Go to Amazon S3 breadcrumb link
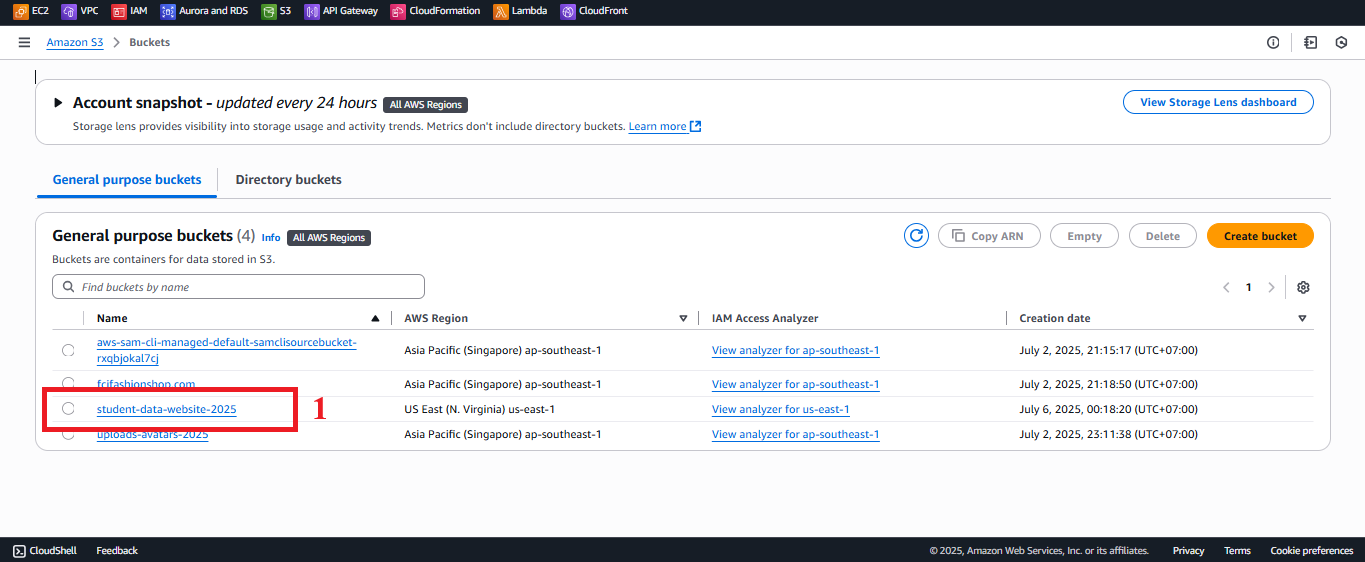 pos(75,43)
